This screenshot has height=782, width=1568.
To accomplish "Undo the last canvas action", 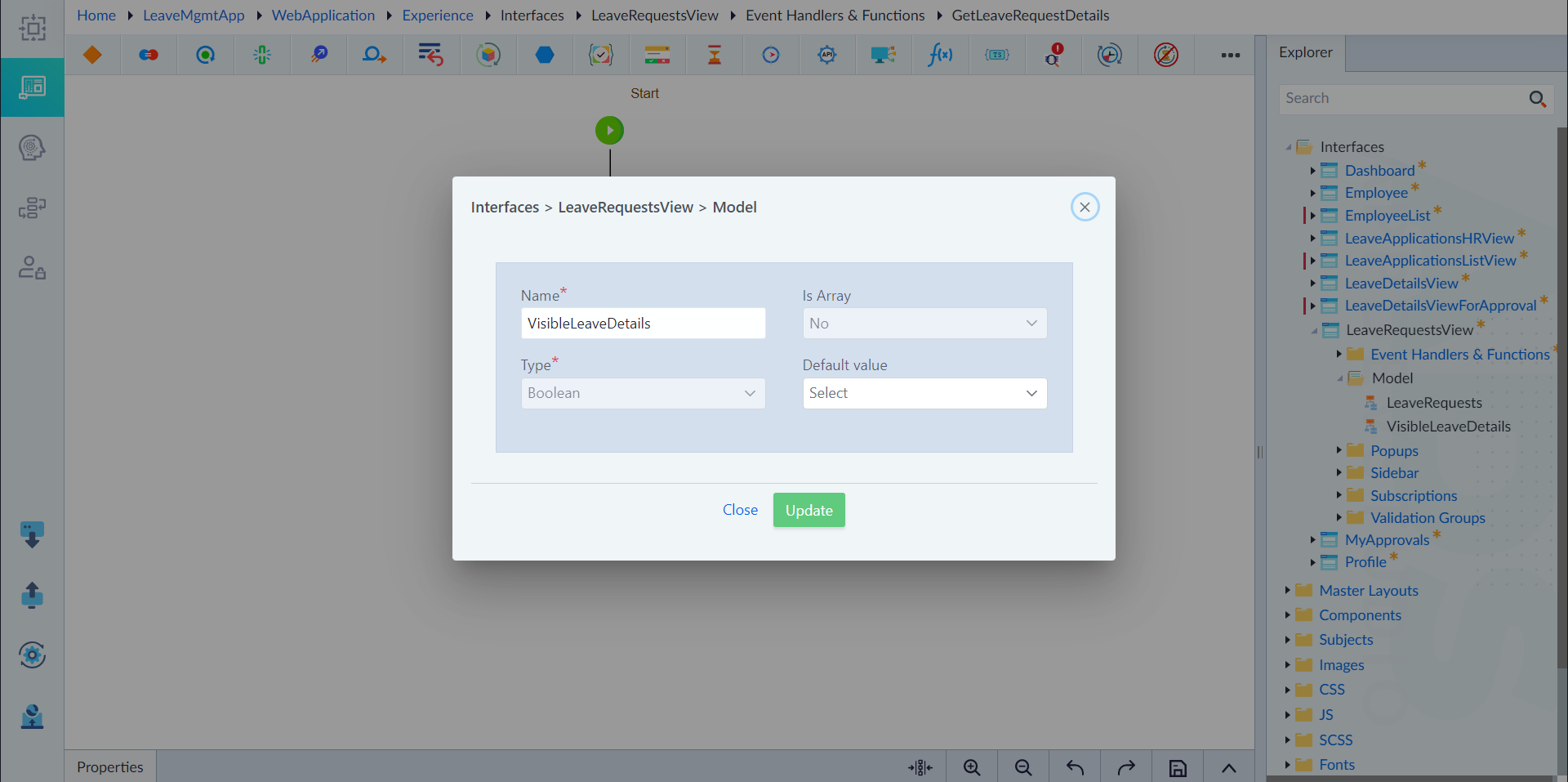I will pos(1075,767).
